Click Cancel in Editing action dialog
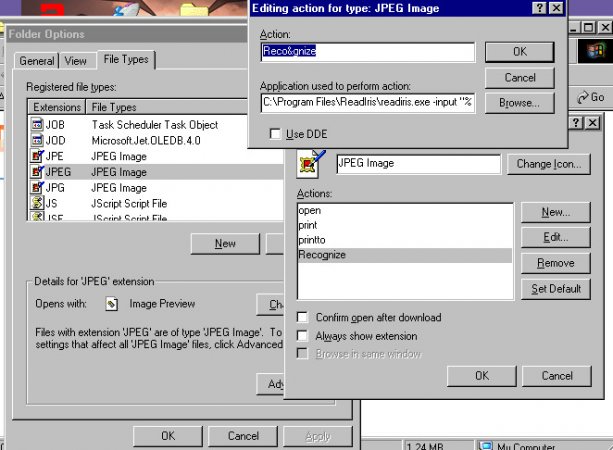The width and height of the screenshot is (613, 450). coord(520,78)
